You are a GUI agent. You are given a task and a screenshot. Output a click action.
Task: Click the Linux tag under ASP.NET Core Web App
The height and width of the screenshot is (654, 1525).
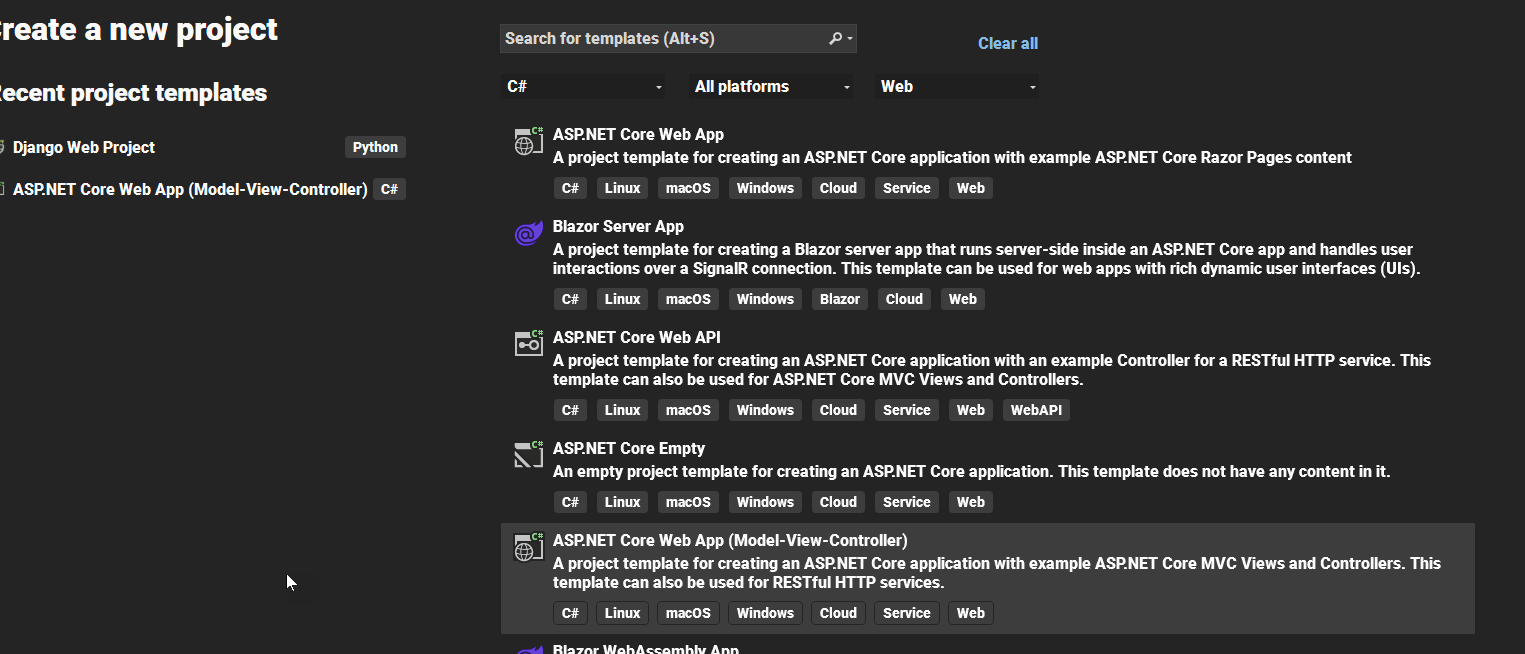pyautogui.click(x=622, y=188)
